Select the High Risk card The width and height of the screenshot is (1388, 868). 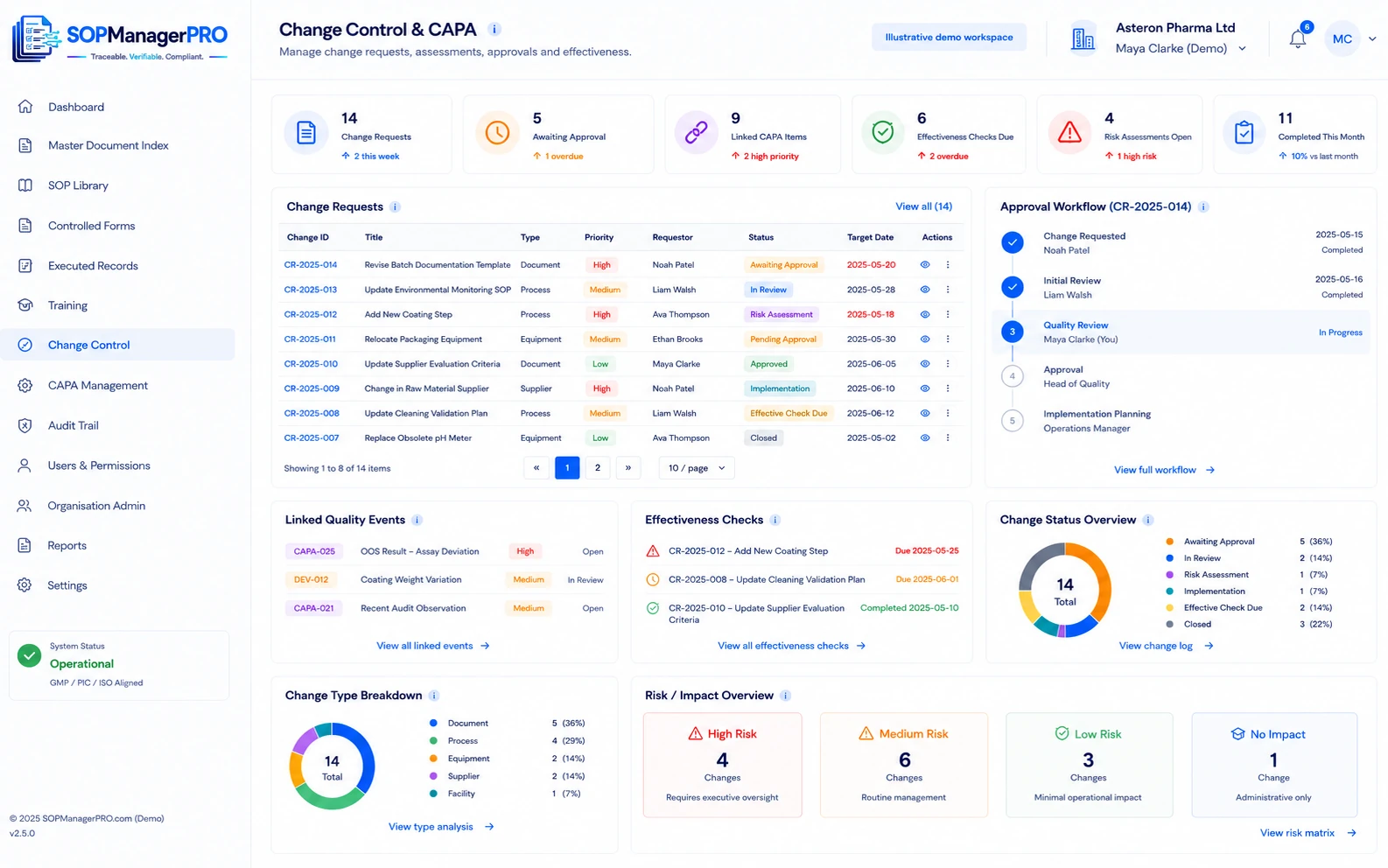click(723, 765)
